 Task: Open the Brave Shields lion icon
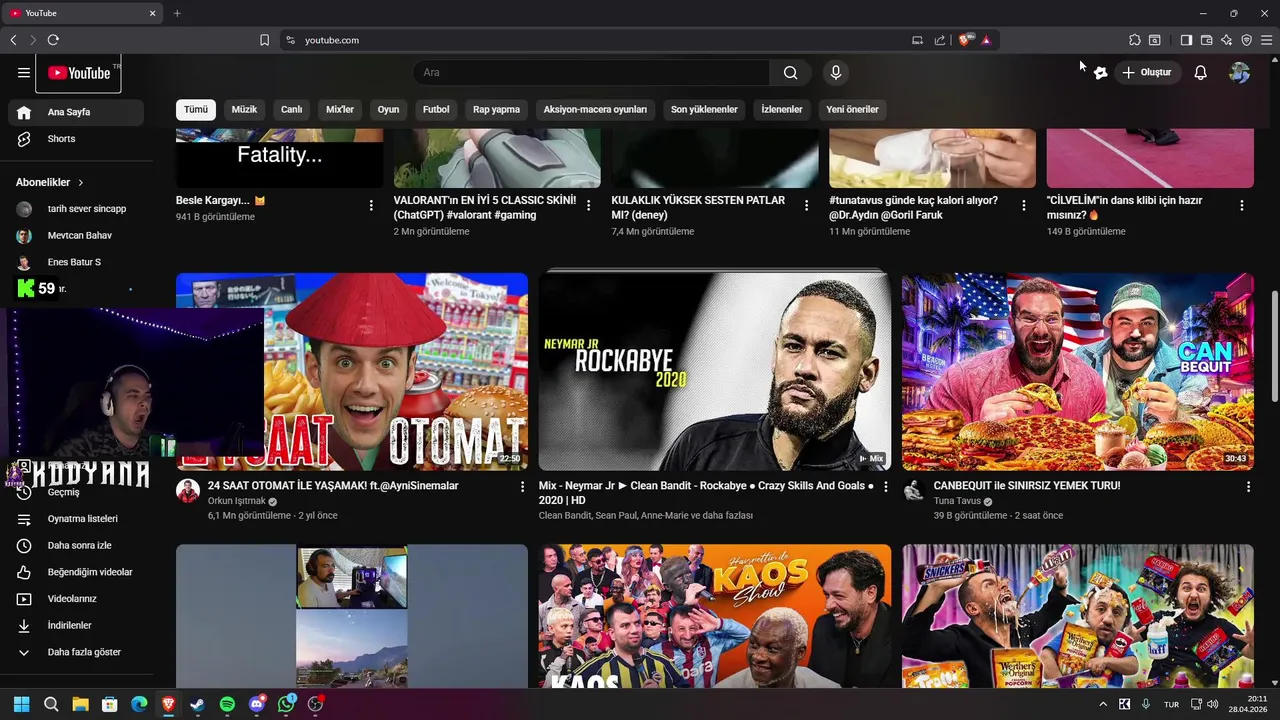964,40
